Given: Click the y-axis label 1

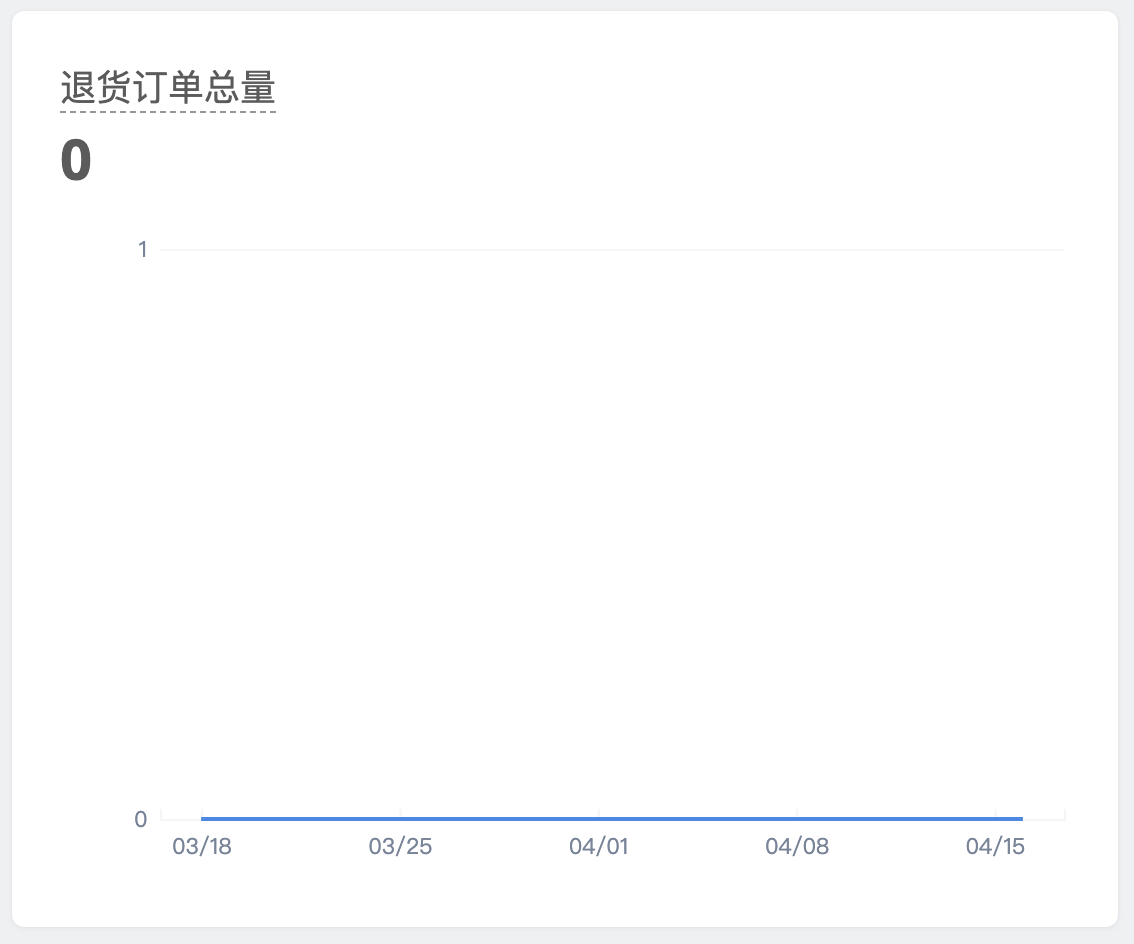Looking at the screenshot, I should click(142, 250).
